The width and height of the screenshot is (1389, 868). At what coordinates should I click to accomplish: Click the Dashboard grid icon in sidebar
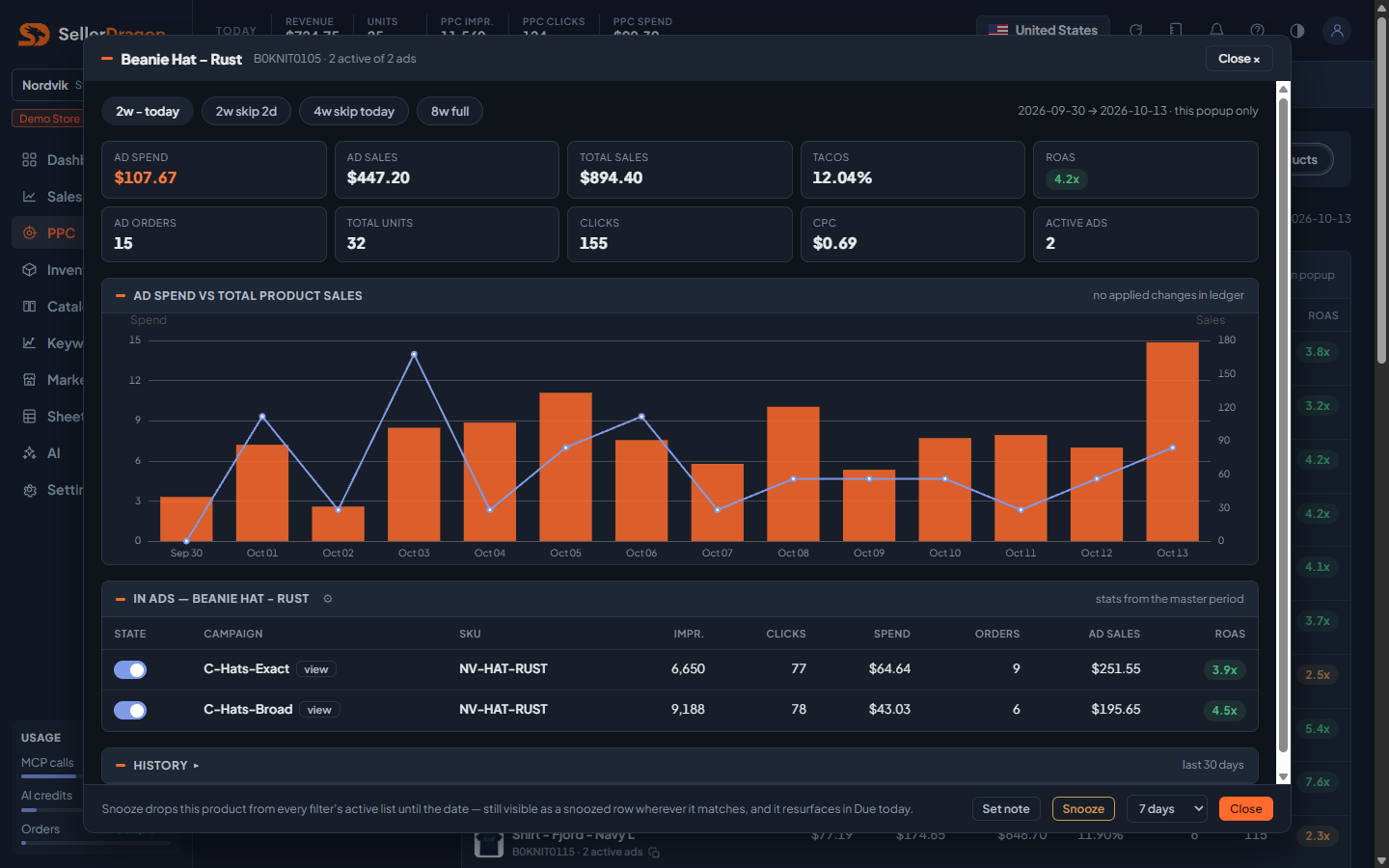coord(30,160)
